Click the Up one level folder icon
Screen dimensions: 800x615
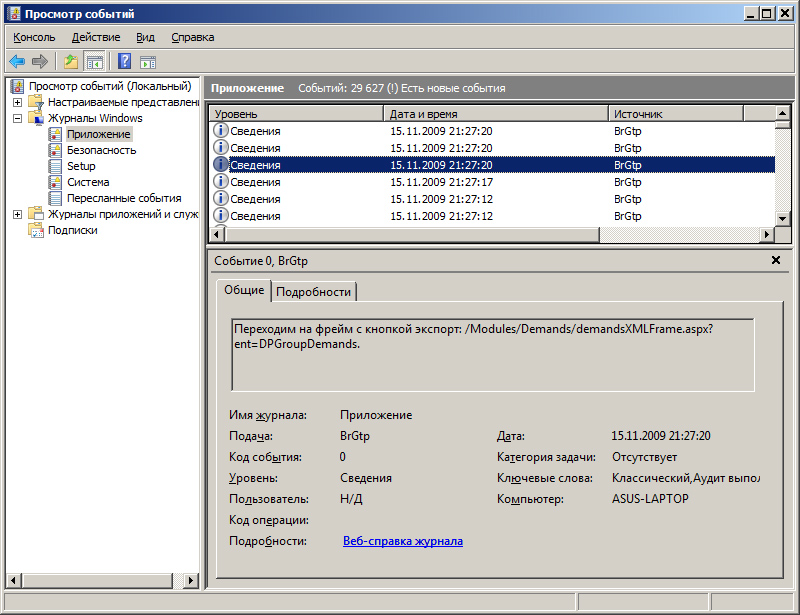[x=70, y=61]
